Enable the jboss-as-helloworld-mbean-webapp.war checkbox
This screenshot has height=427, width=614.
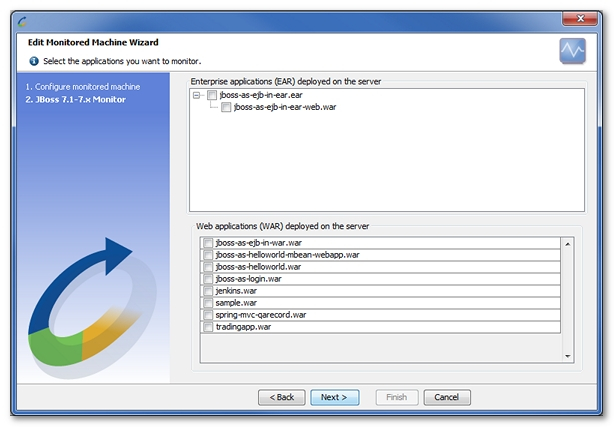pos(208,255)
